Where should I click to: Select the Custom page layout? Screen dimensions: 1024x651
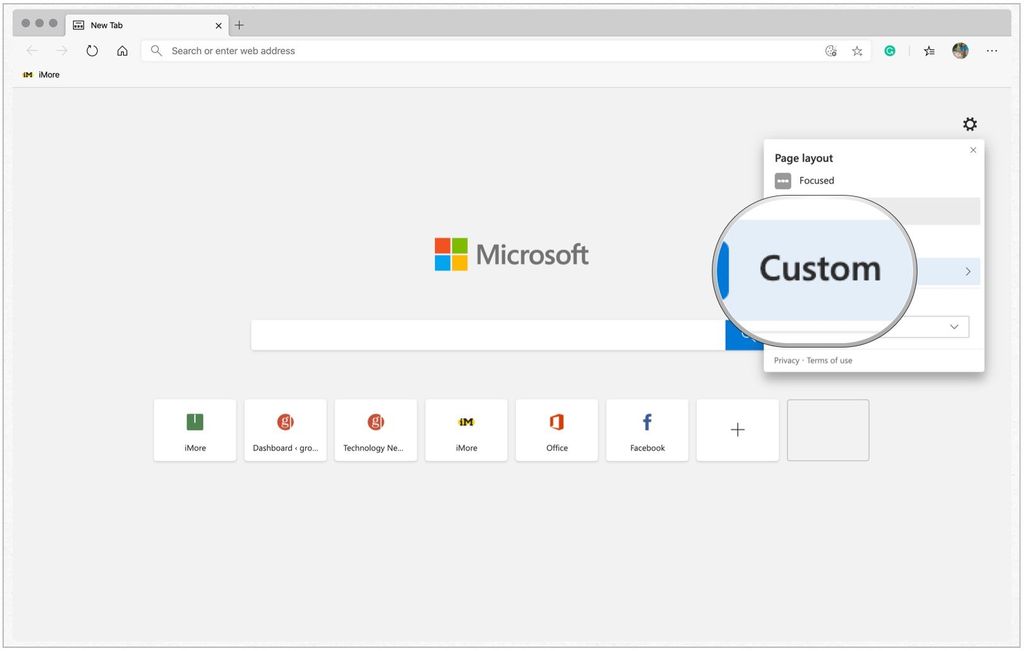(820, 268)
